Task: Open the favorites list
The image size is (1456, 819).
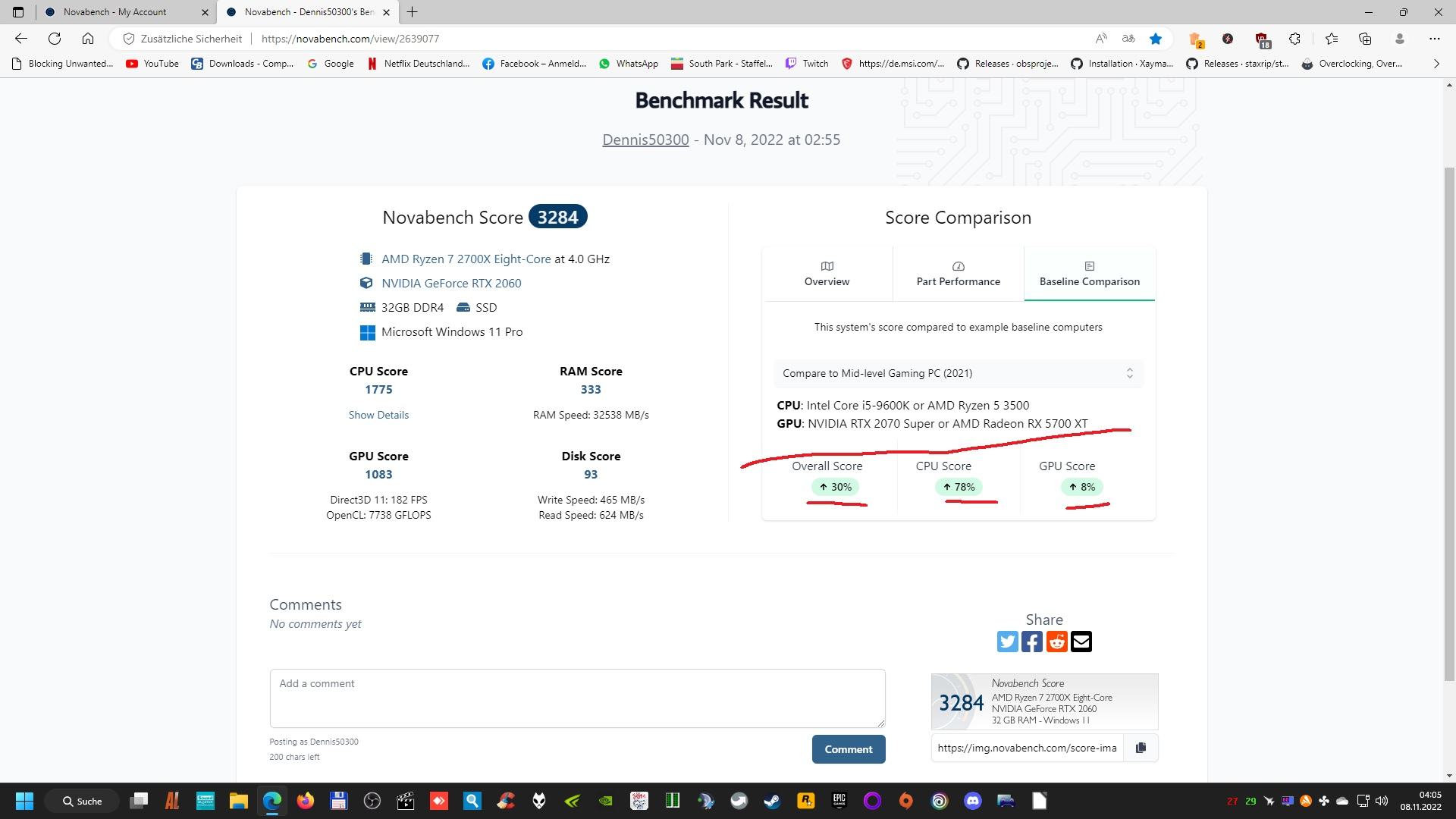Action: coord(1332,39)
